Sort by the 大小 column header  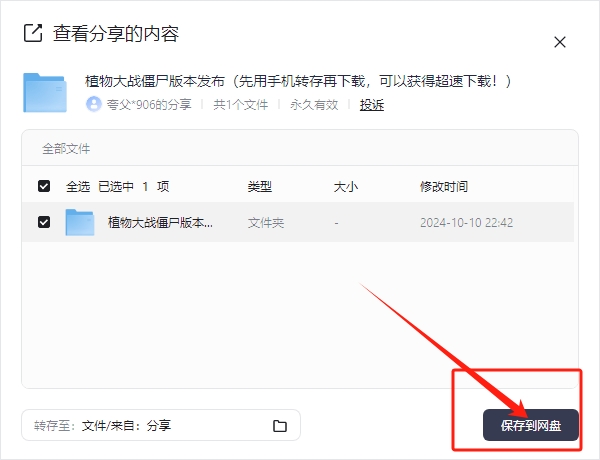345,186
